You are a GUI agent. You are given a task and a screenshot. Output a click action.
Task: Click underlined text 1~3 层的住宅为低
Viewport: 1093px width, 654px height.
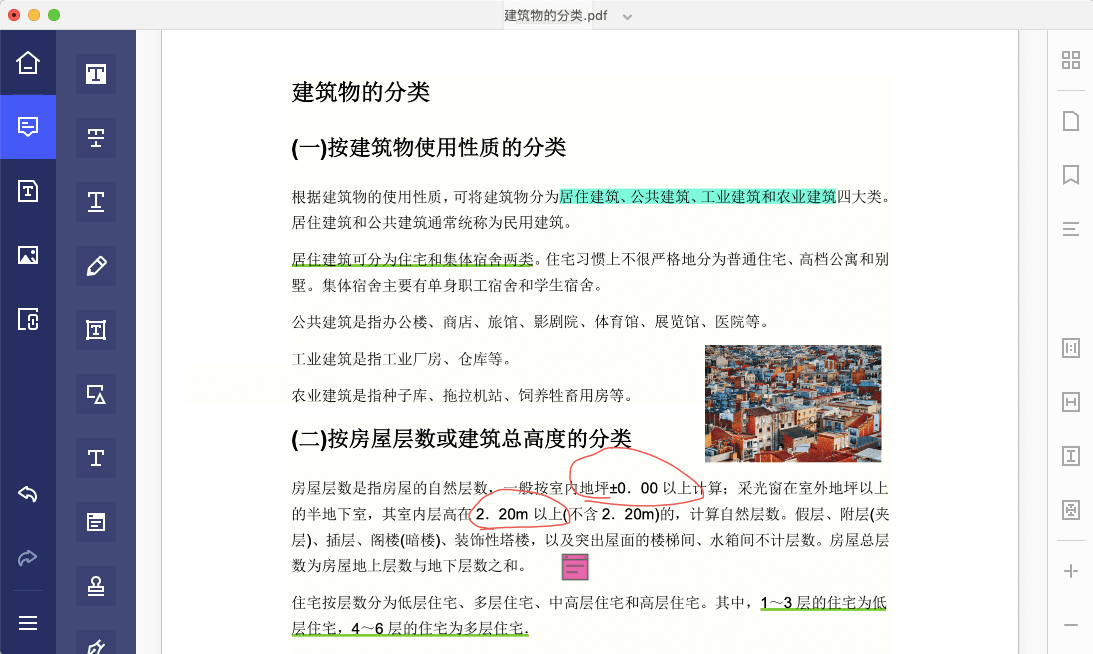[823, 602]
